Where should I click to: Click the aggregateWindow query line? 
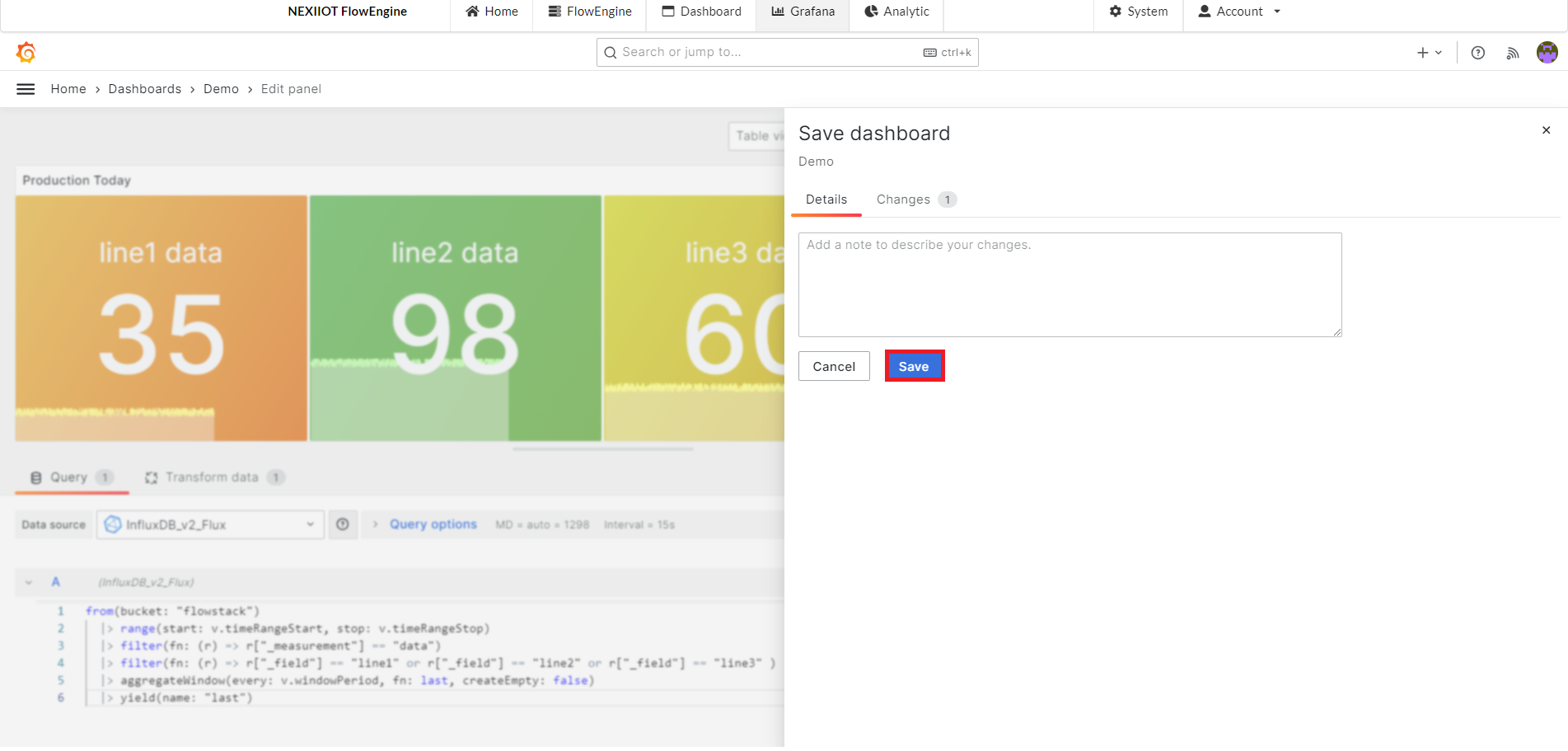[x=347, y=680]
